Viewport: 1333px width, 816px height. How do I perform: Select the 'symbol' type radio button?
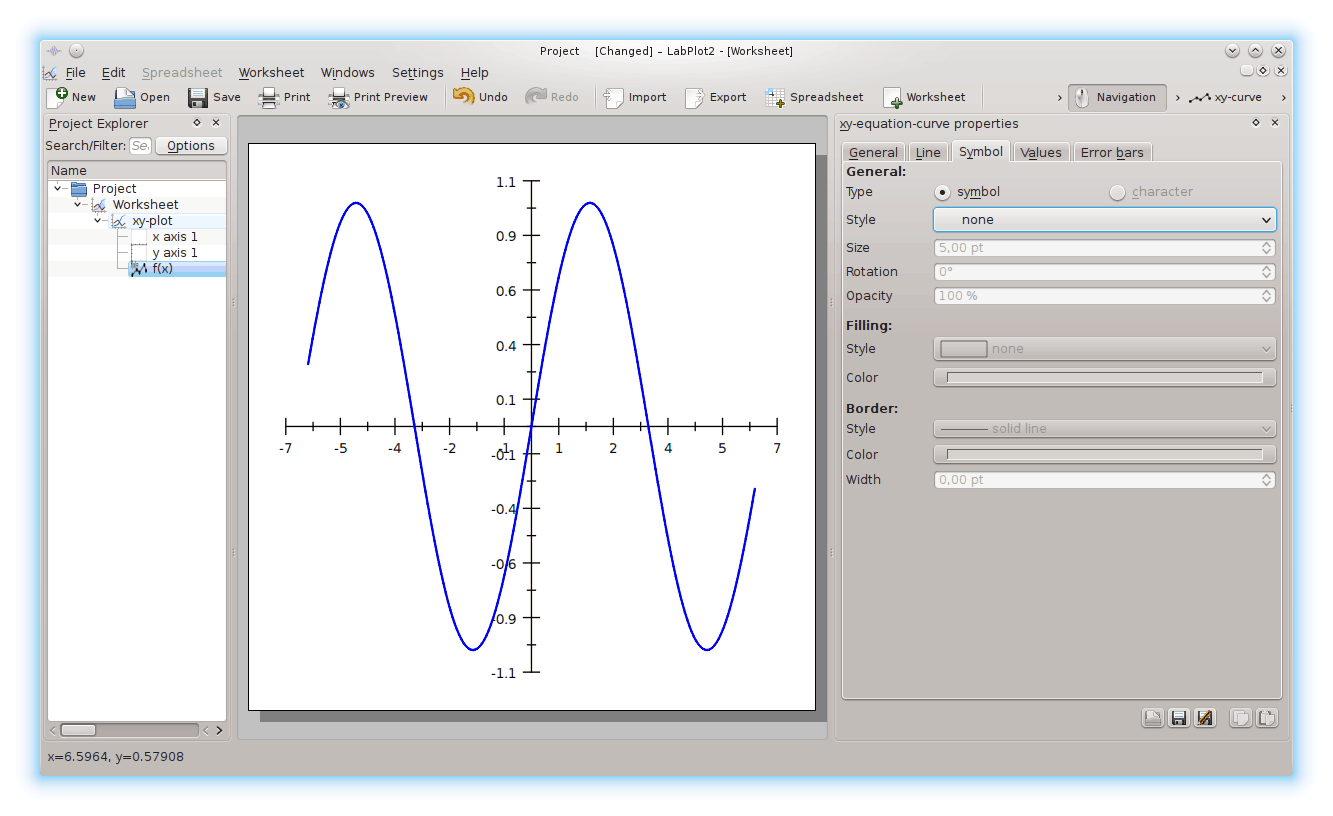[942, 192]
